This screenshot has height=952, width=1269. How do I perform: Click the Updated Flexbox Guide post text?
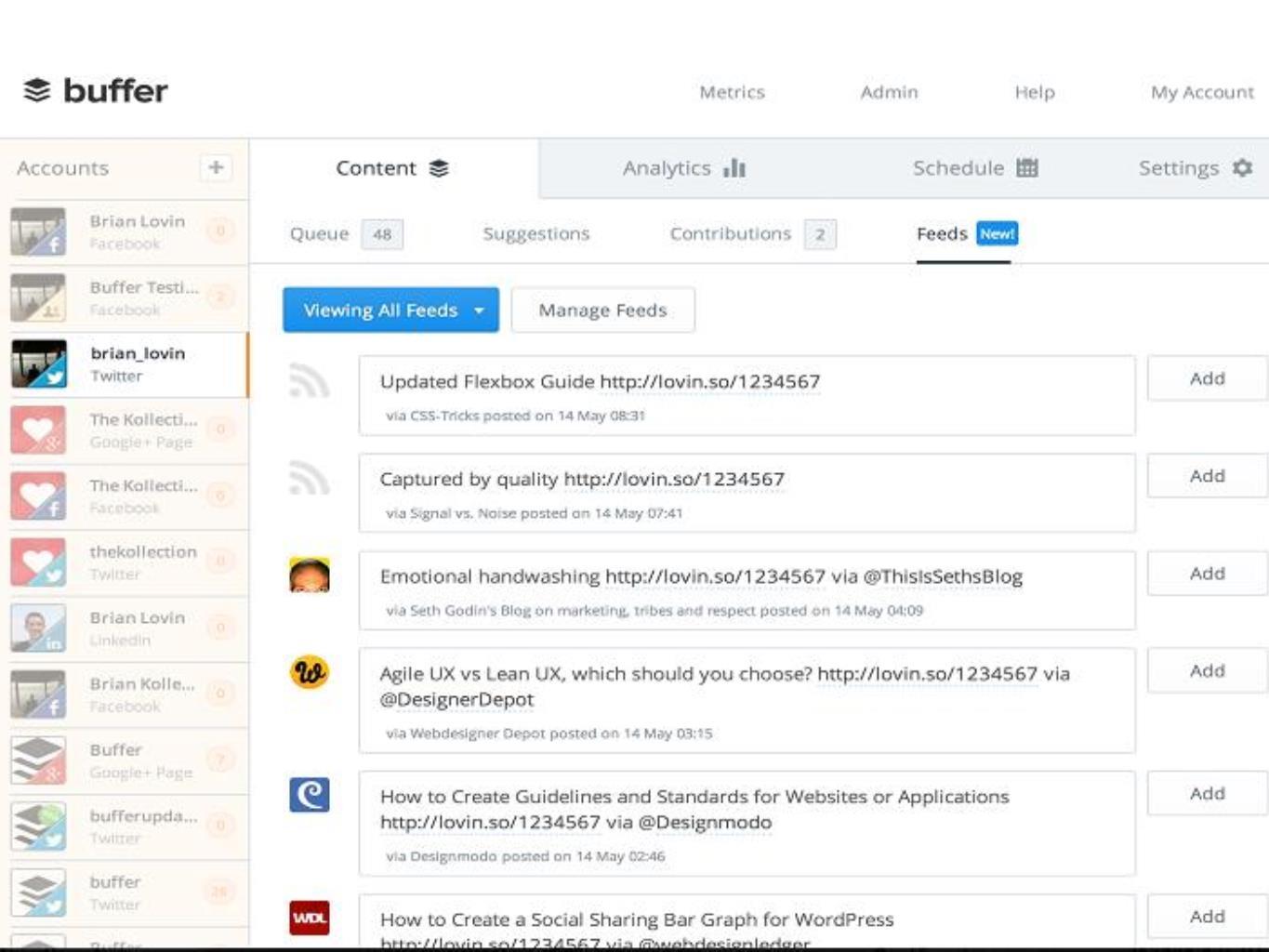(x=600, y=381)
